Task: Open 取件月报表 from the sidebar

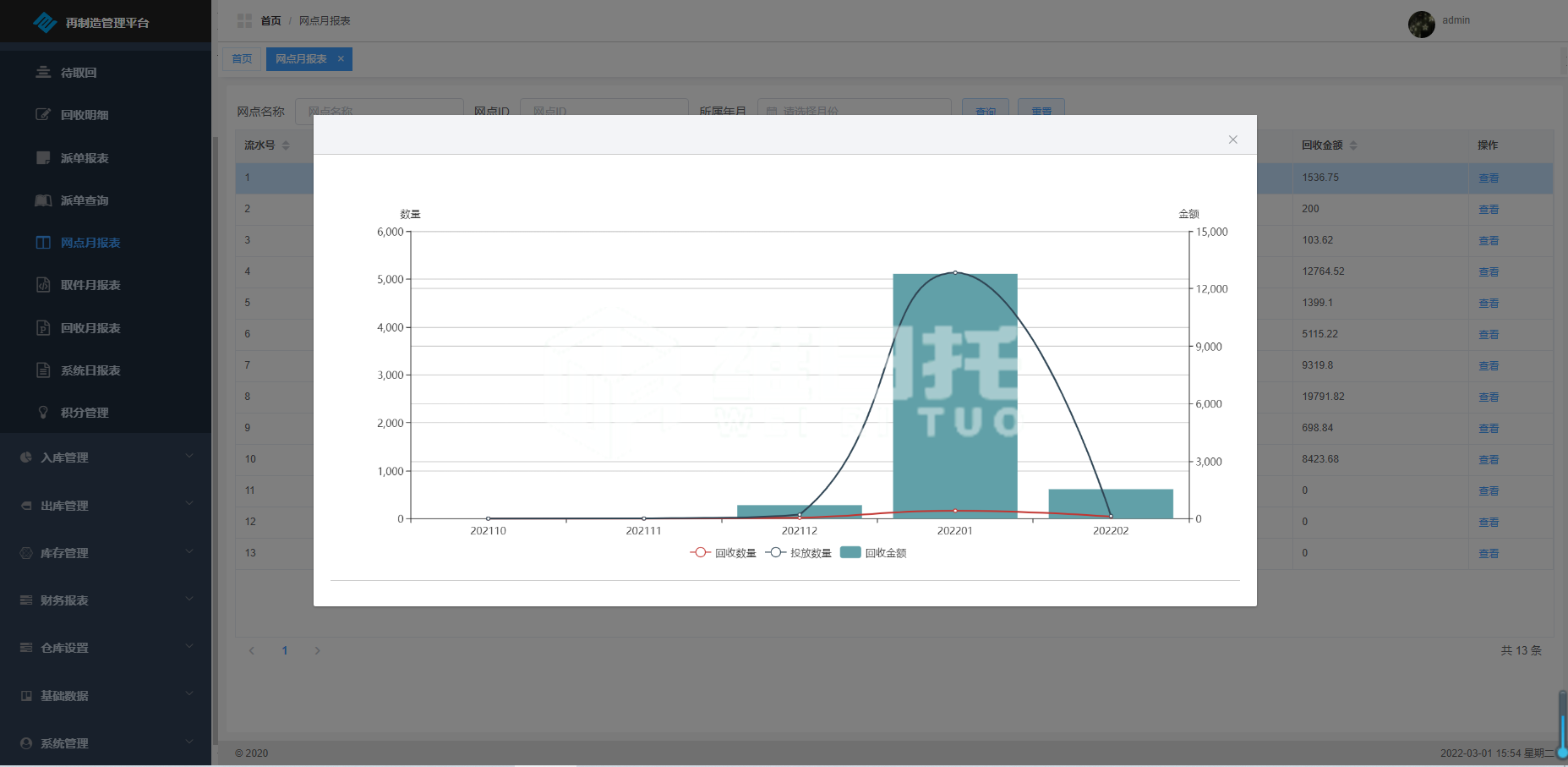Action: (x=90, y=285)
